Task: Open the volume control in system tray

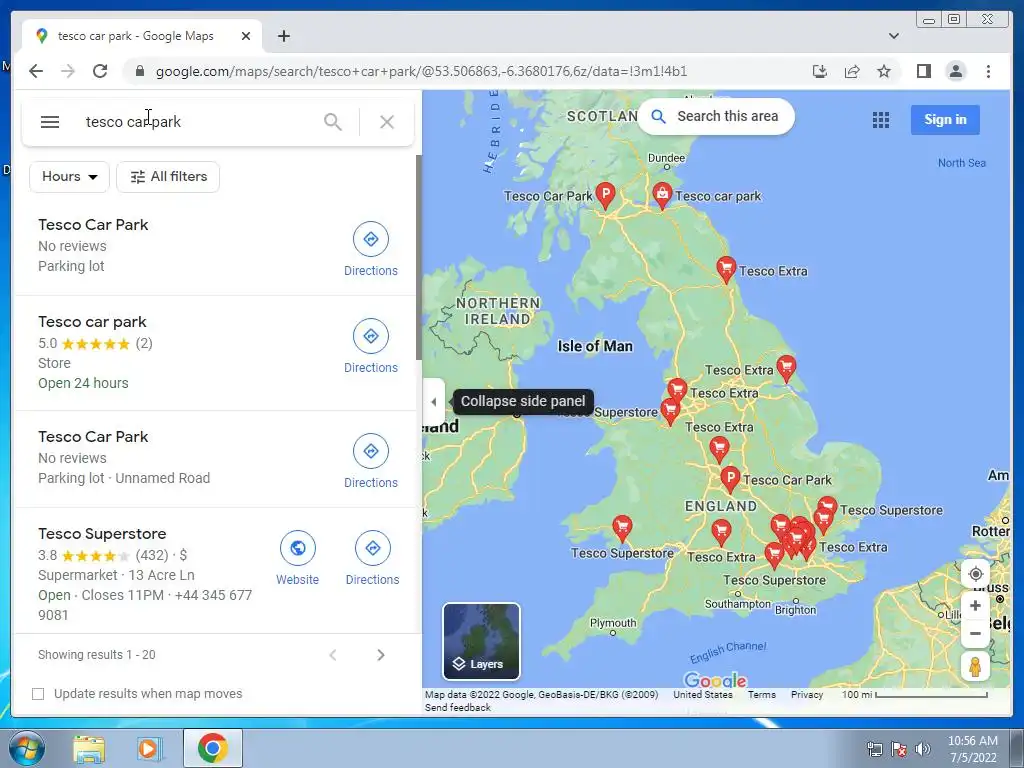Action: coord(923,749)
